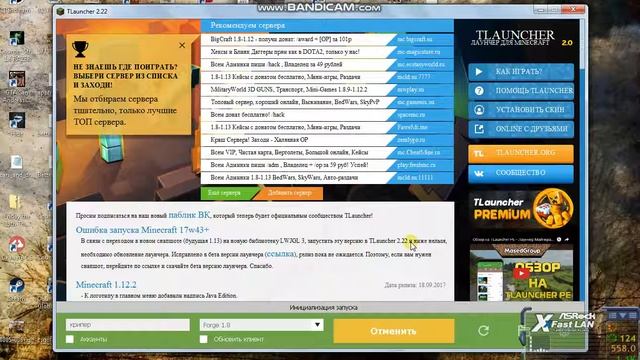Click the Ошибка запуска Minecraft 17w43+ heading
Screen dimensions: 640x360
click(x=142, y=230)
